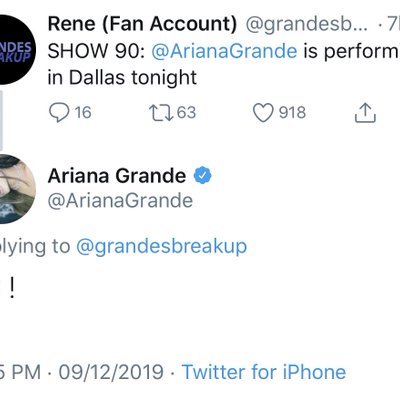Click the 16 replies count
The width and height of the screenshot is (400, 400).
(x=83, y=112)
